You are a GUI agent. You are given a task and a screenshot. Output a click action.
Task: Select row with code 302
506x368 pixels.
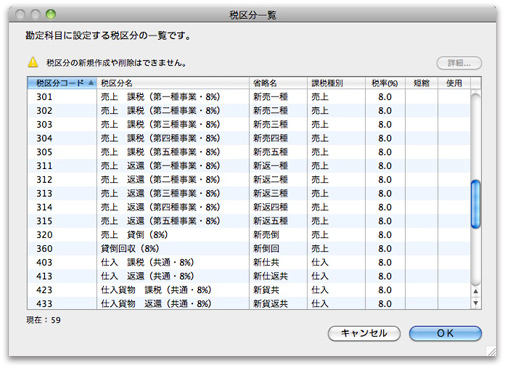pos(249,111)
